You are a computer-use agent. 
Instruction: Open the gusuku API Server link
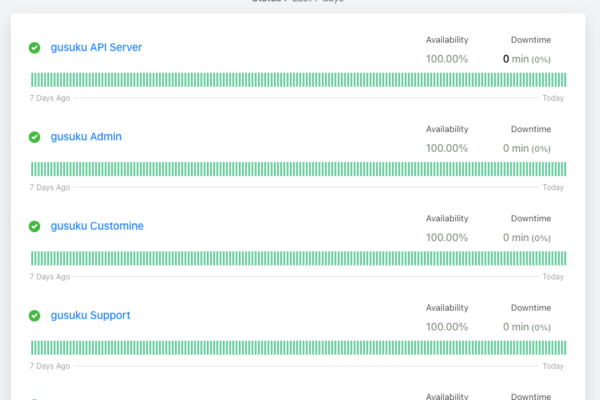click(95, 47)
